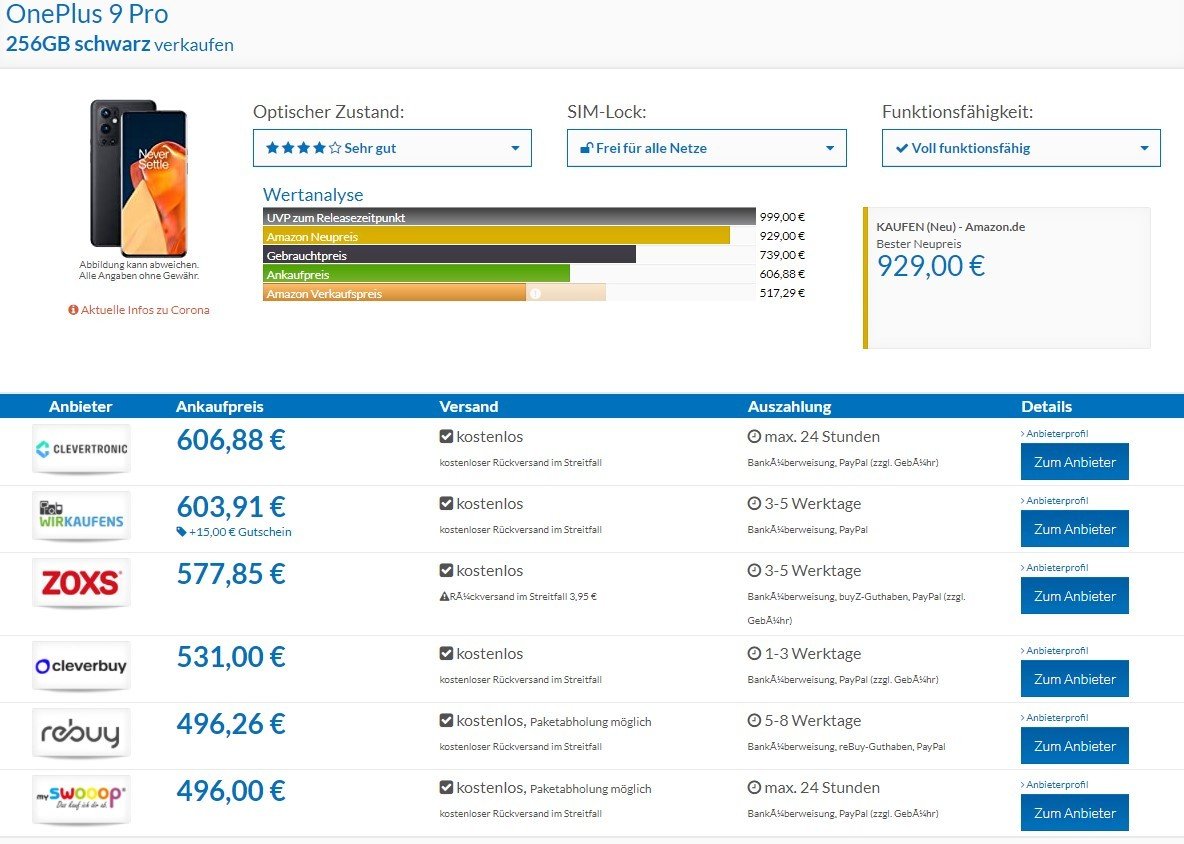Viewport: 1184px width, 844px height.
Task: Click the mySWOOOP logo
Action: point(82,799)
